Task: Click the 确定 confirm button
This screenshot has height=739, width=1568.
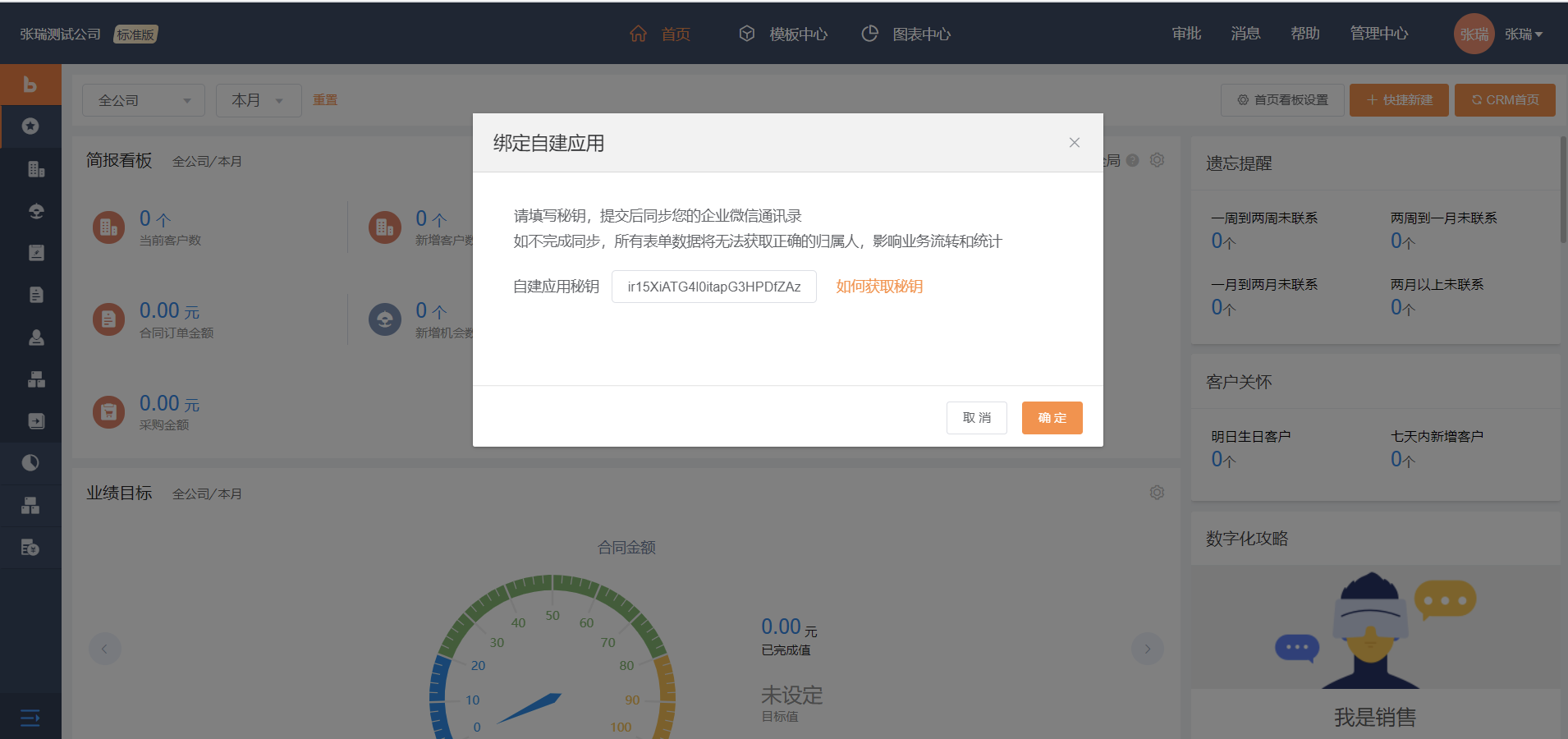Action: tap(1052, 418)
